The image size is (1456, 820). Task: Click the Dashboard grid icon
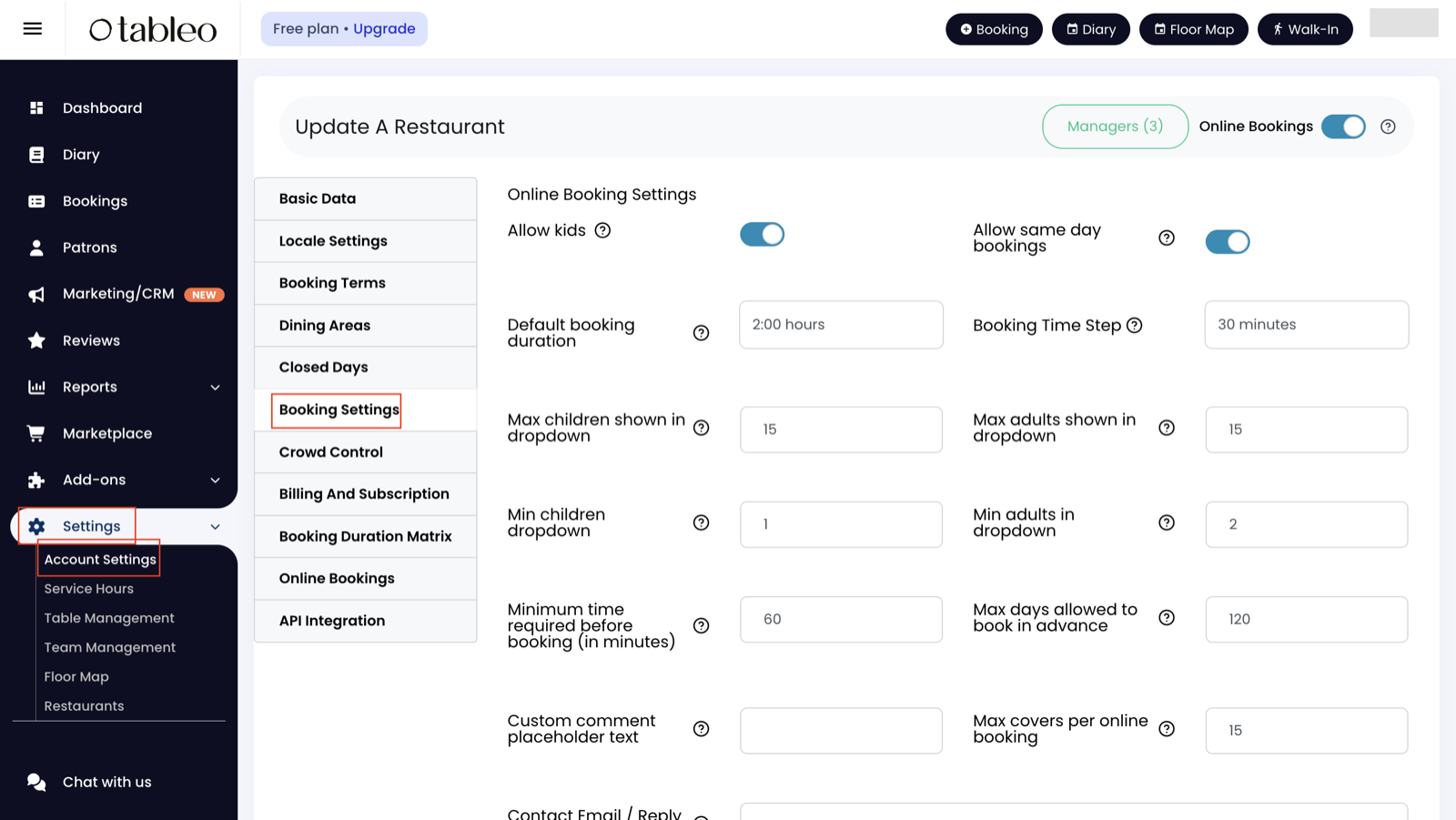coord(36,108)
